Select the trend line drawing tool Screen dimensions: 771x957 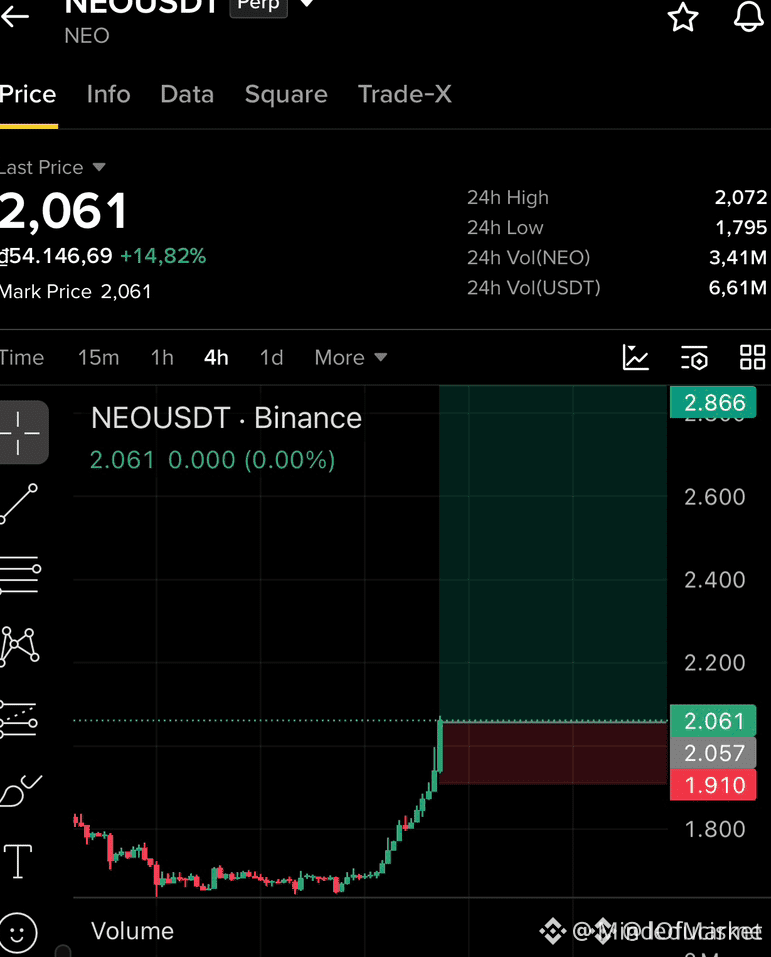19,504
